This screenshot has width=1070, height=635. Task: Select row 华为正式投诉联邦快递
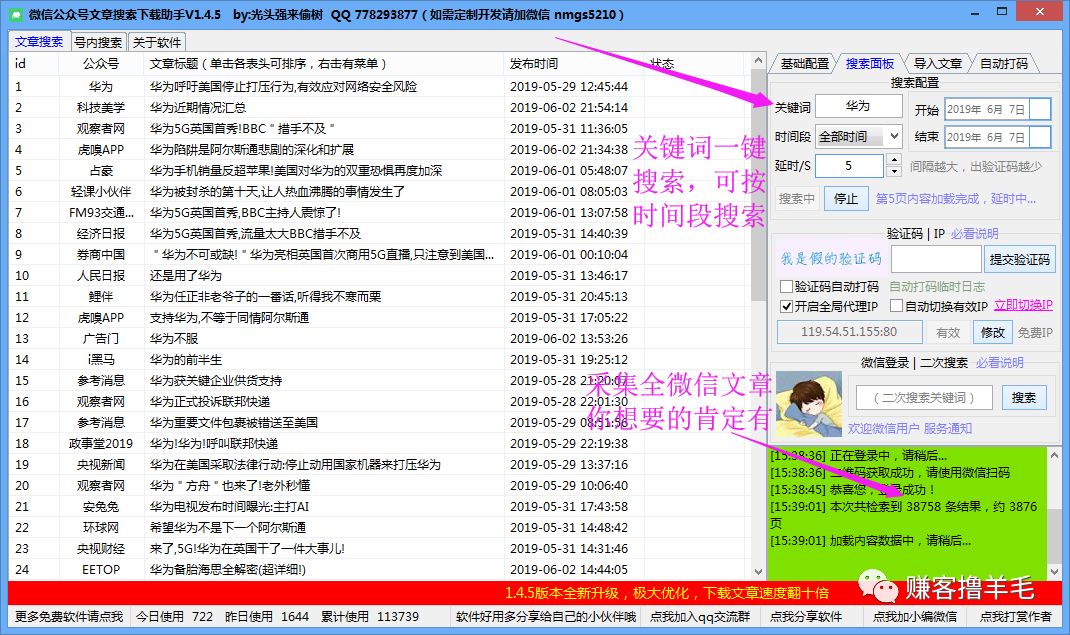(x=379, y=402)
